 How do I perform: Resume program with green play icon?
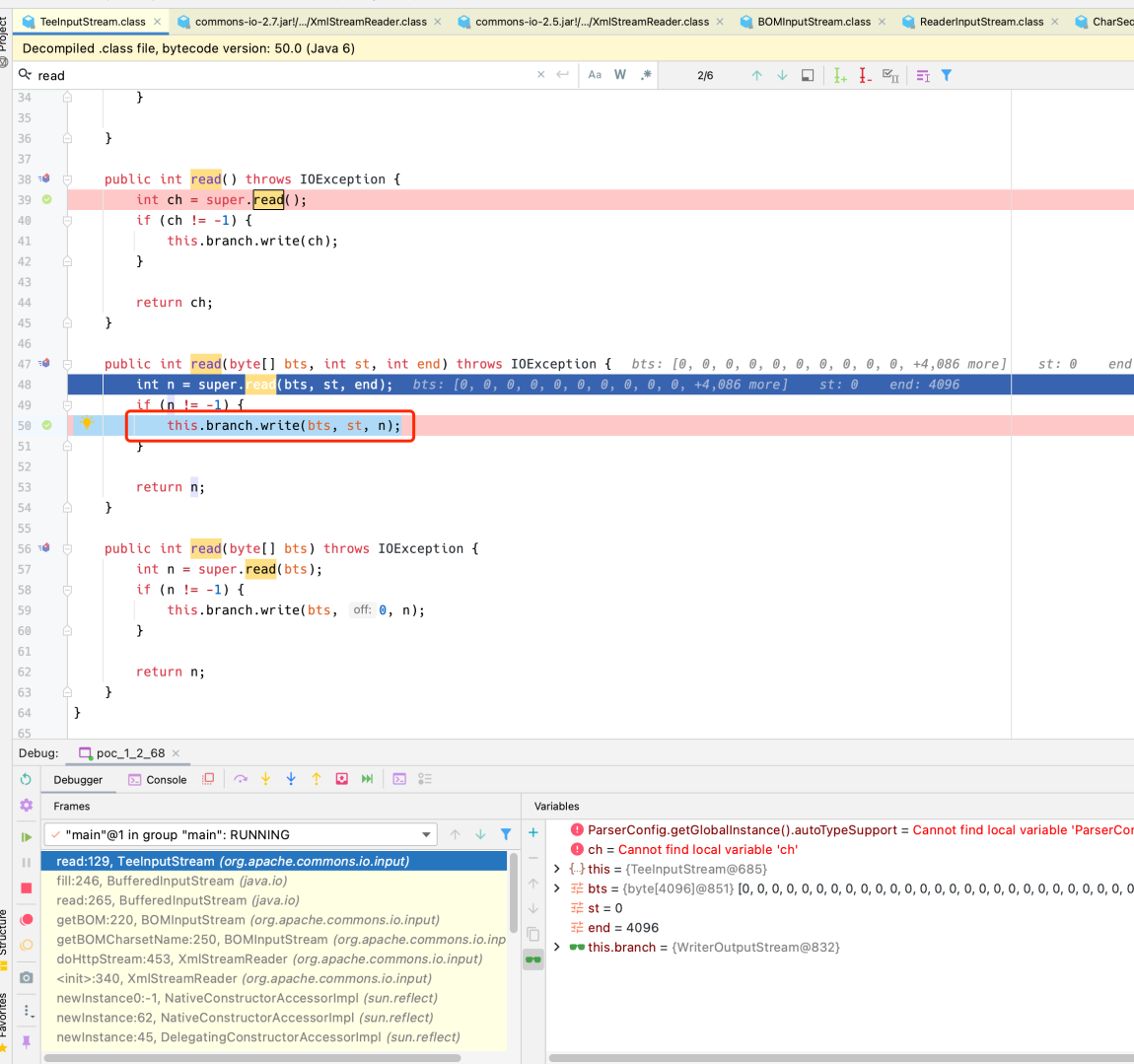click(26, 837)
